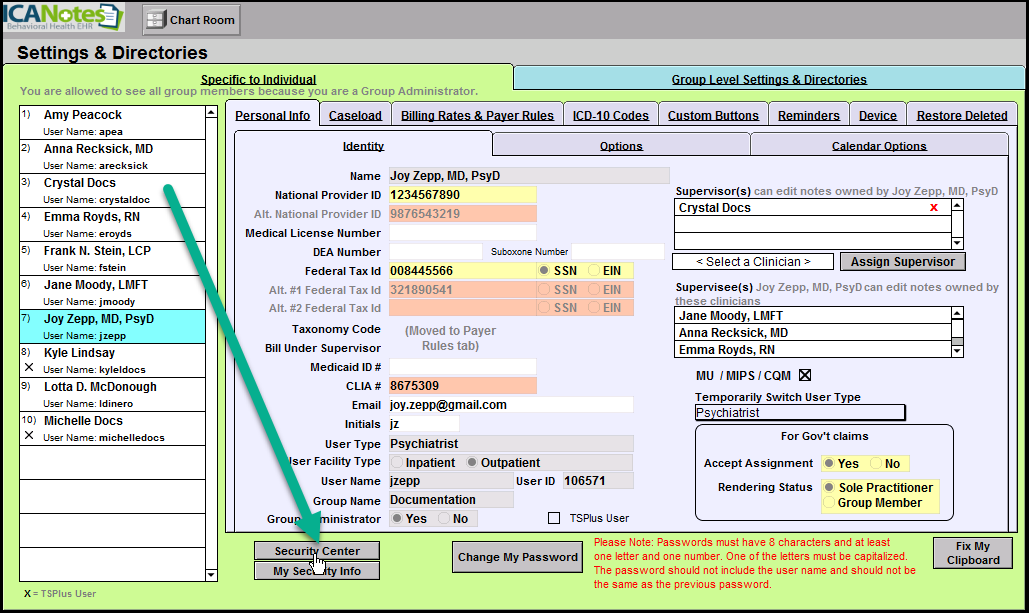Open Temporarily Switch User Type dropdown
The height and width of the screenshot is (613, 1029).
(799, 413)
